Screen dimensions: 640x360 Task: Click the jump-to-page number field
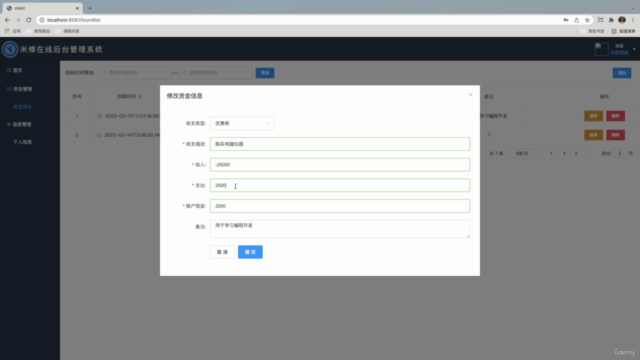(x=620, y=153)
